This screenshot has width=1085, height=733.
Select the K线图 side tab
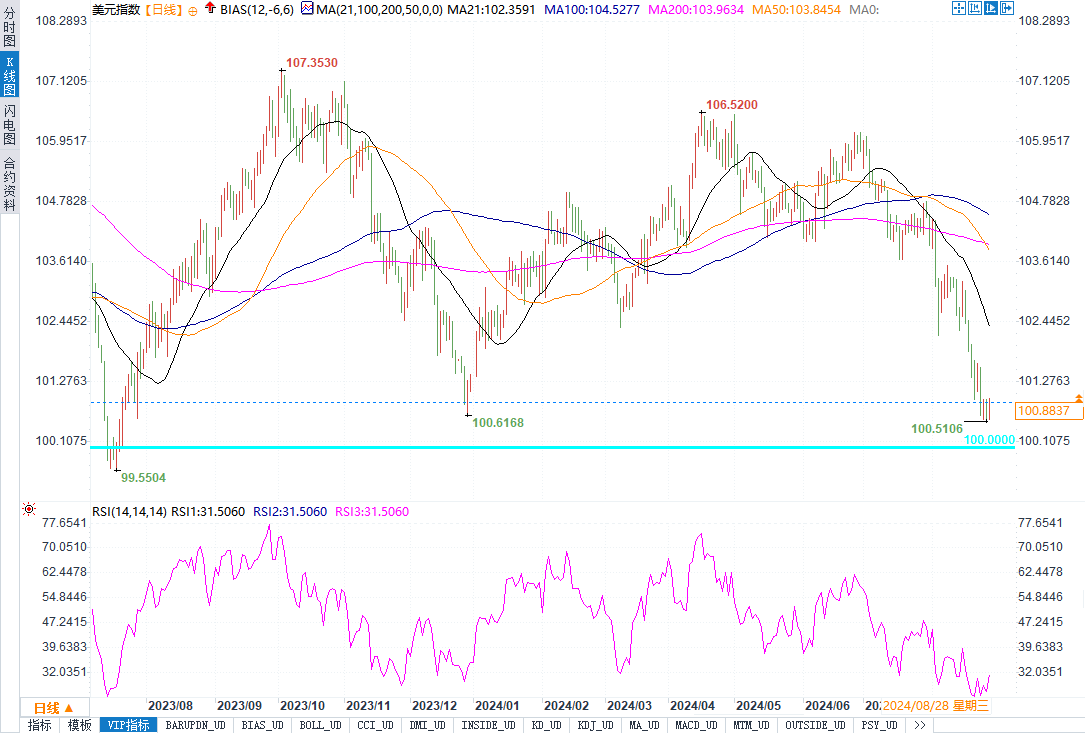pos(9,76)
